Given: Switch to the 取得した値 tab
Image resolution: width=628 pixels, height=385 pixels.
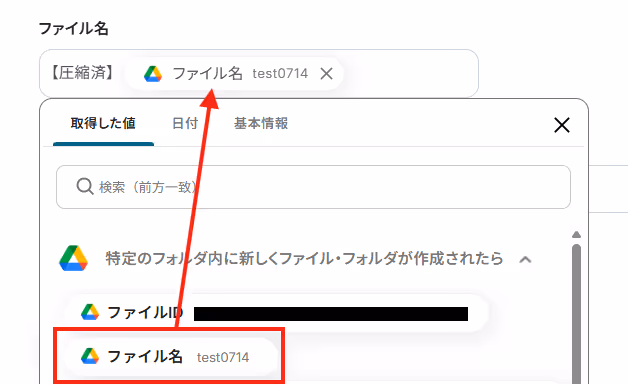Looking at the screenshot, I should tap(103, 123).
